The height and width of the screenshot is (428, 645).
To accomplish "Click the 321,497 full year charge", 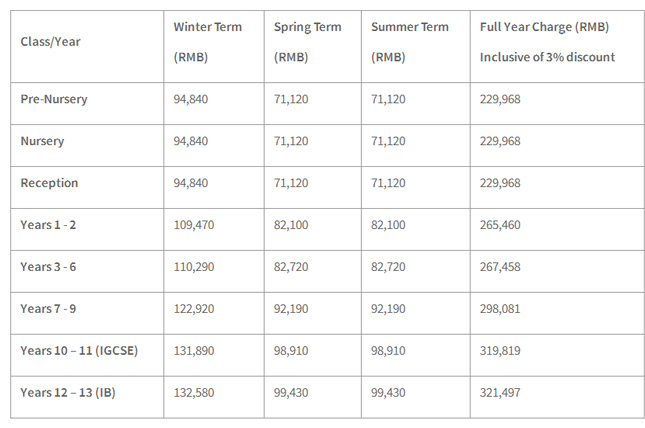I will [x=500, y=393].
